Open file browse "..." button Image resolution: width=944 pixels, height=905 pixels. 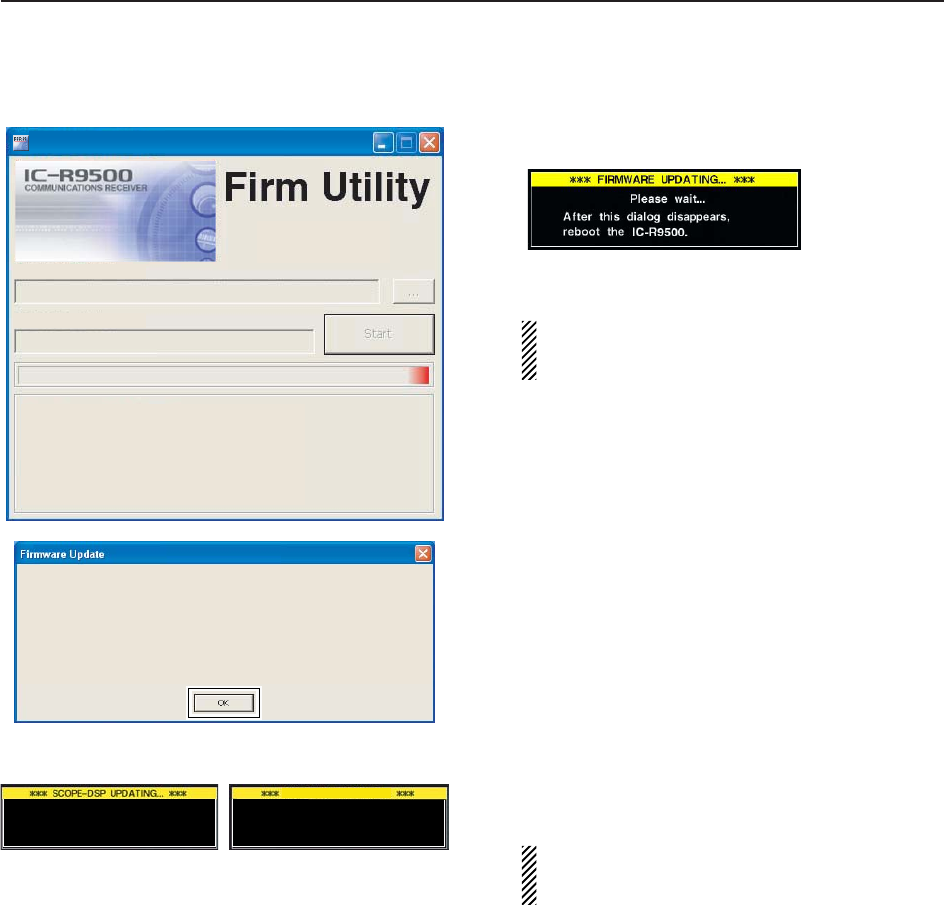click(413, 292)
